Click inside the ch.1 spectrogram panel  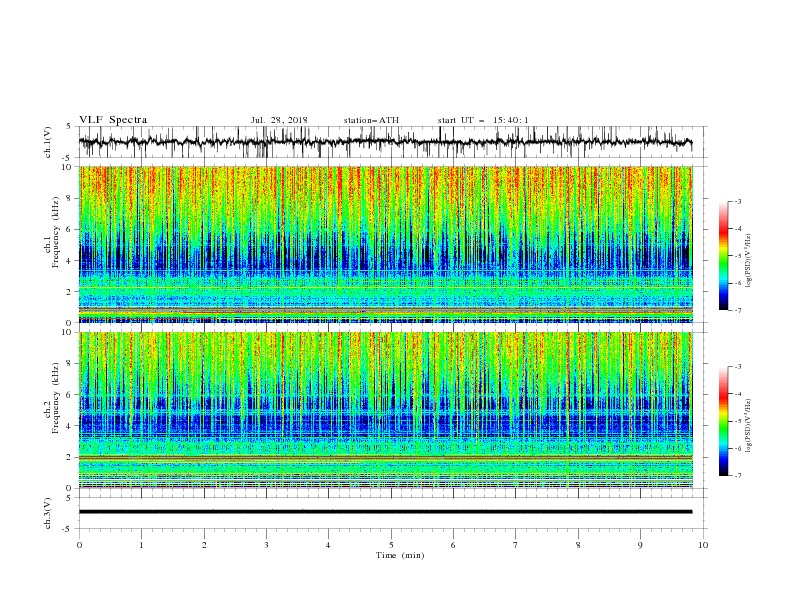[x=386, y=244]
